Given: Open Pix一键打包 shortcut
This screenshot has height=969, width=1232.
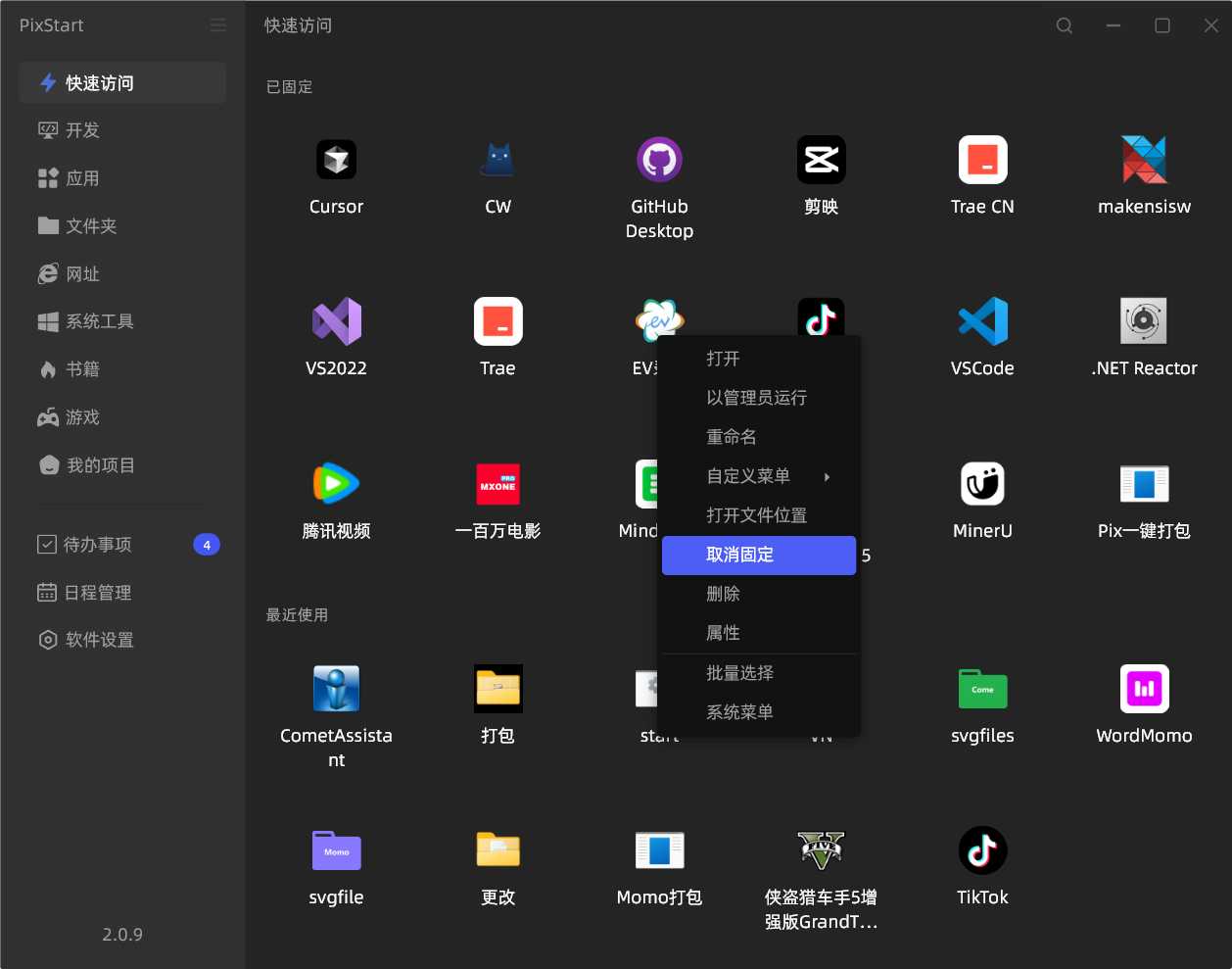Looking at the screenshot, I should point(1144,484).
